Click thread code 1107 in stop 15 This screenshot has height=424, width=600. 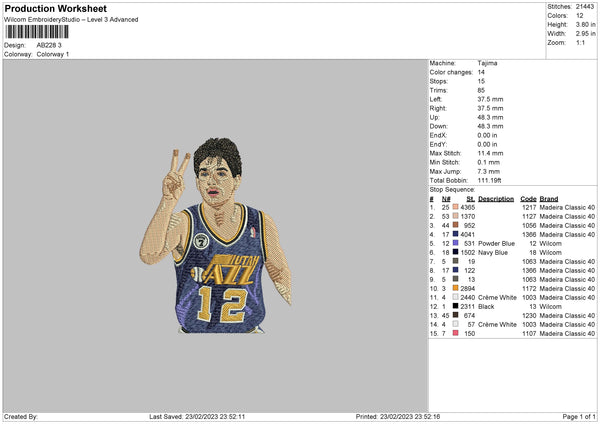529,334
